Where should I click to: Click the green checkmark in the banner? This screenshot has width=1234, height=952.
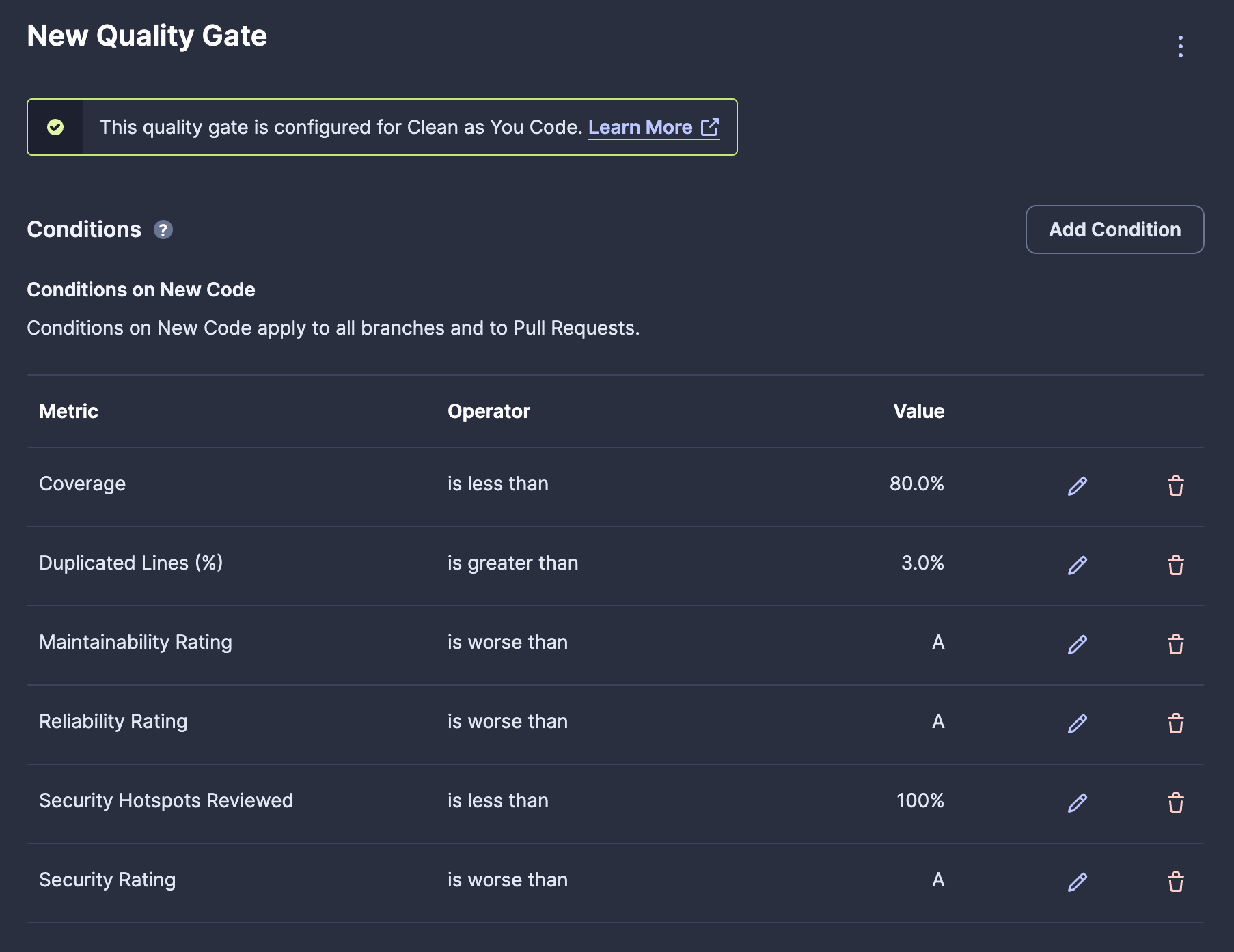(56, 126)
